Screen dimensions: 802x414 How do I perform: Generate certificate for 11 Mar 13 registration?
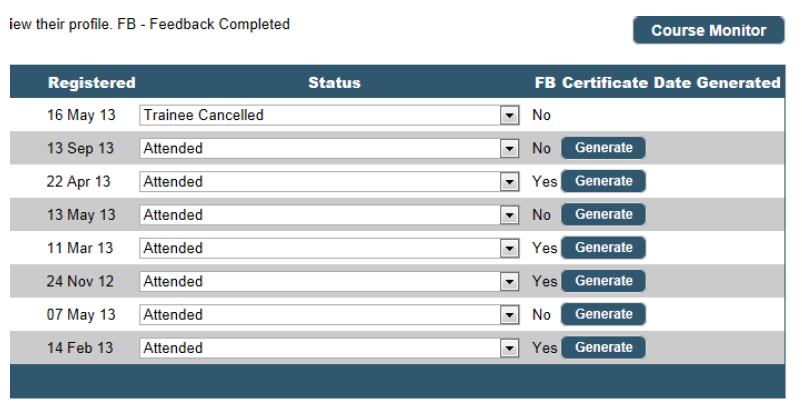click(603, 247)
